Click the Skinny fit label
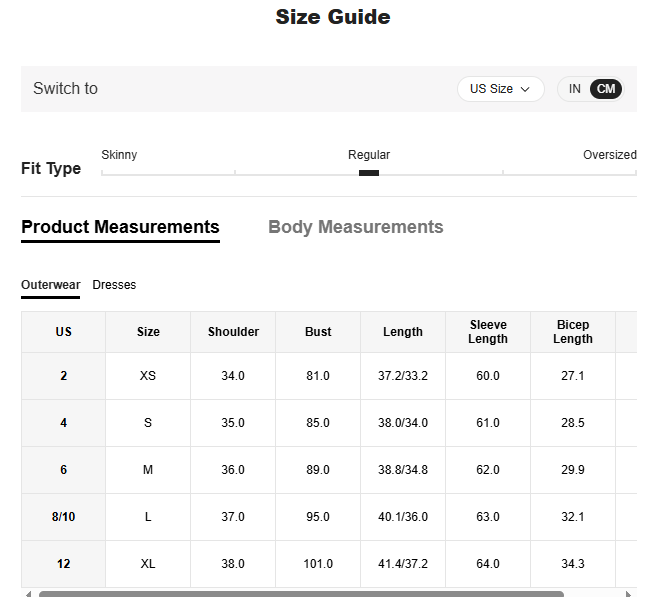This screenshot has width=664, height=597. pyautogui.click(x=119, y=155)
